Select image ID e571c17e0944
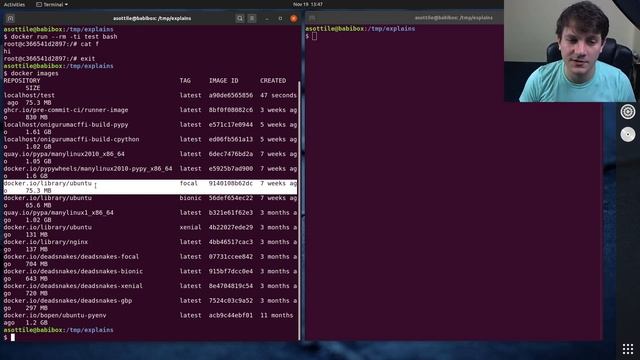Image resolution: width=640 pixels, height=360 pixels. click(231, 125)
